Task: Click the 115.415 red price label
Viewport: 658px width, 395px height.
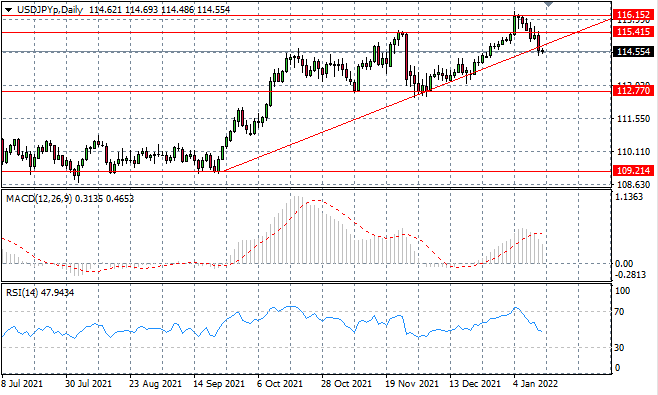Action: coord(634,31)
